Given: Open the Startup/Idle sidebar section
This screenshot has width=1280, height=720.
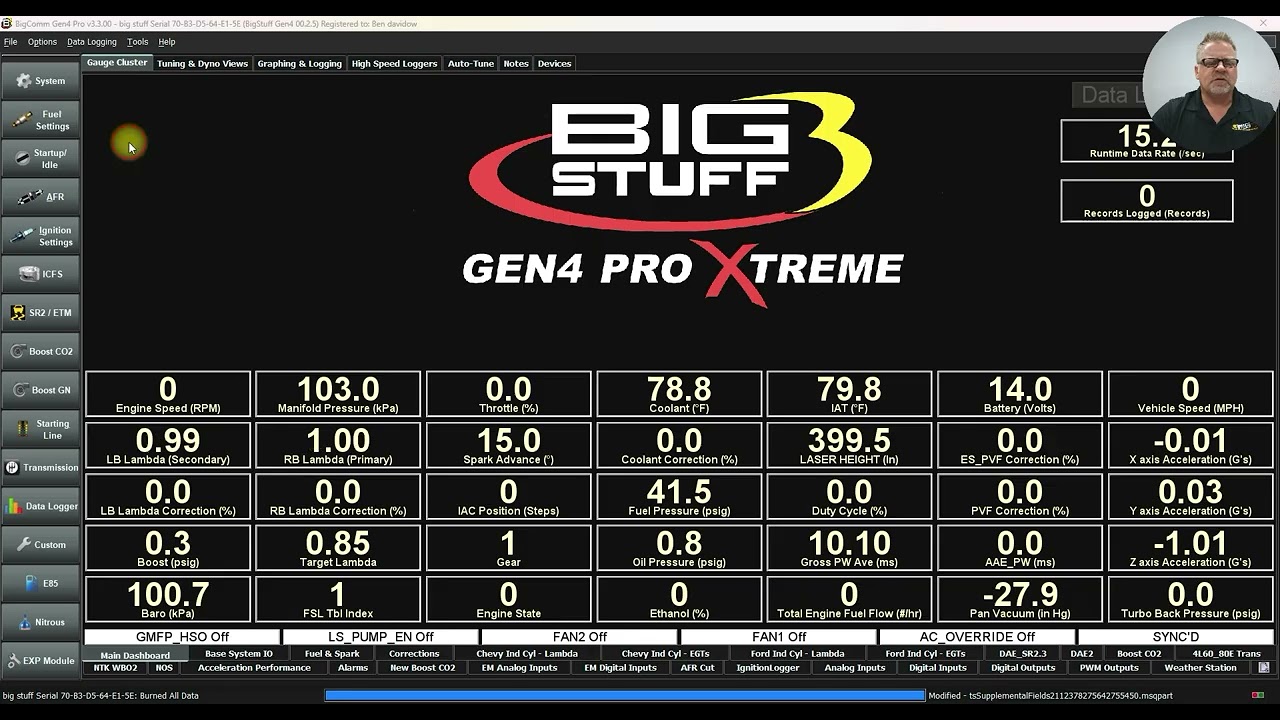Looking at the screenshot, I should [41, 158].
